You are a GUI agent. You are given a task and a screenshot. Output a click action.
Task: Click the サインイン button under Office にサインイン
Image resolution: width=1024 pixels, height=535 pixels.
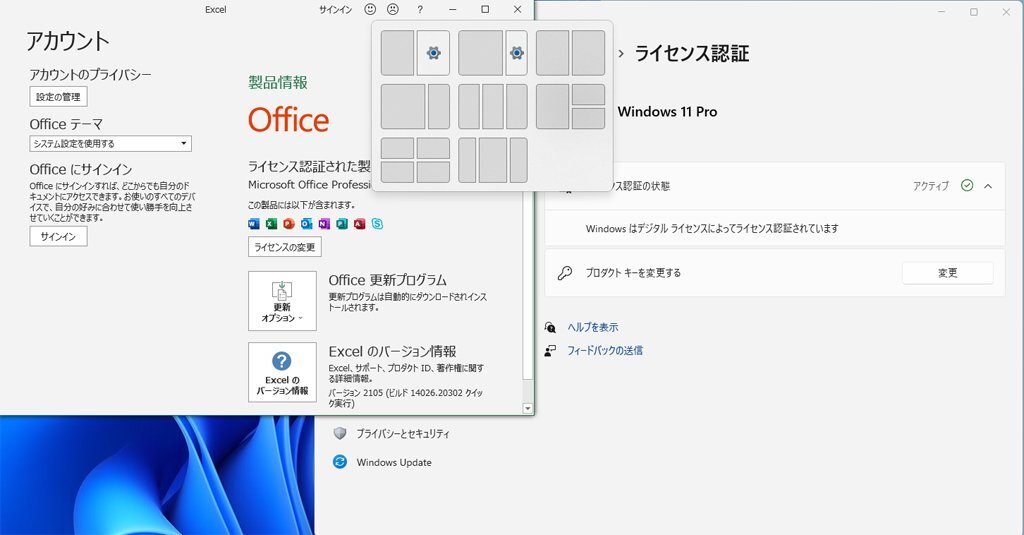tap(58, 236)
